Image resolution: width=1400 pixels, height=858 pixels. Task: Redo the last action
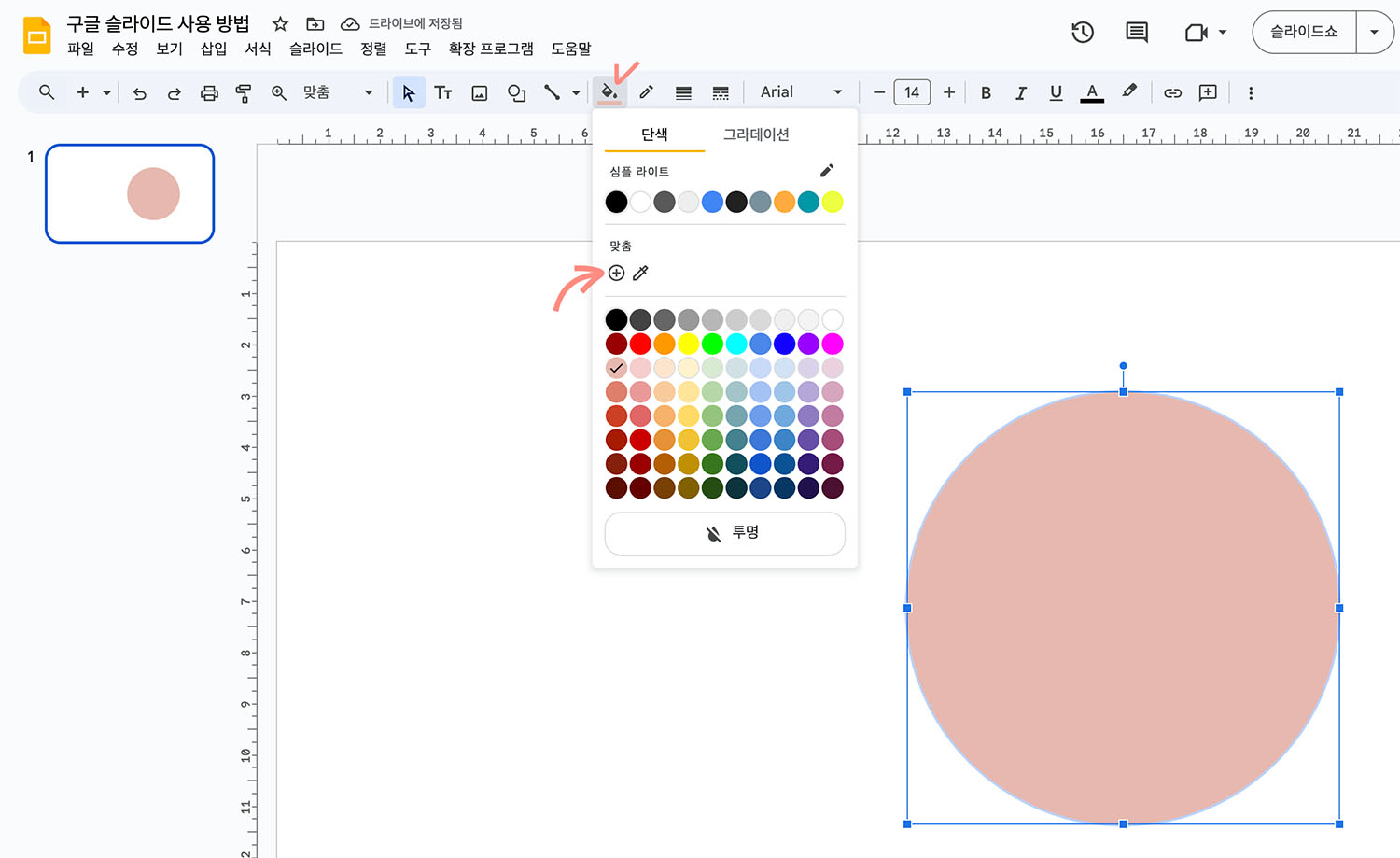[x=175, y=92]
